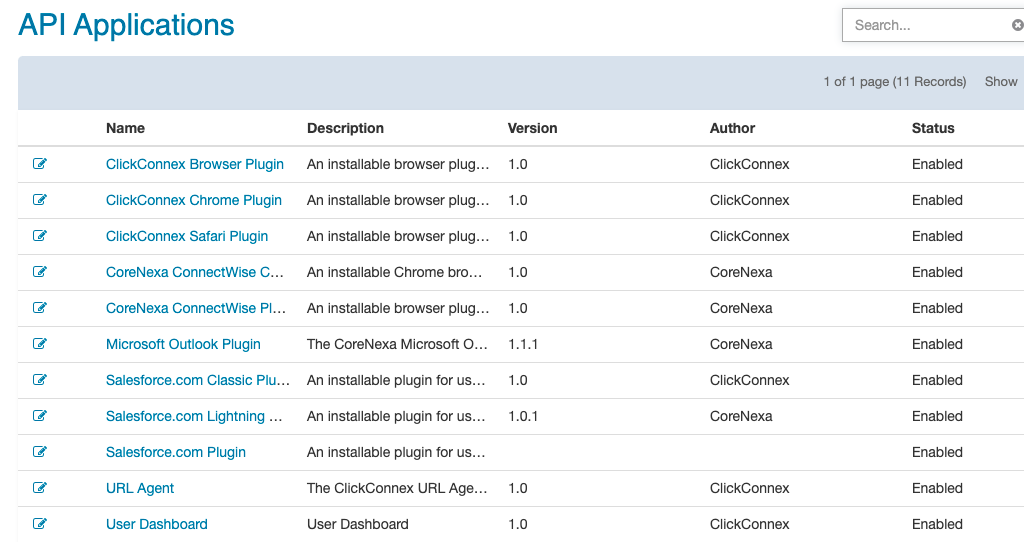This screenshot has width=1024, height=542.
Task: Click Enabled status of URL Agent row
Action: point(937,488)
